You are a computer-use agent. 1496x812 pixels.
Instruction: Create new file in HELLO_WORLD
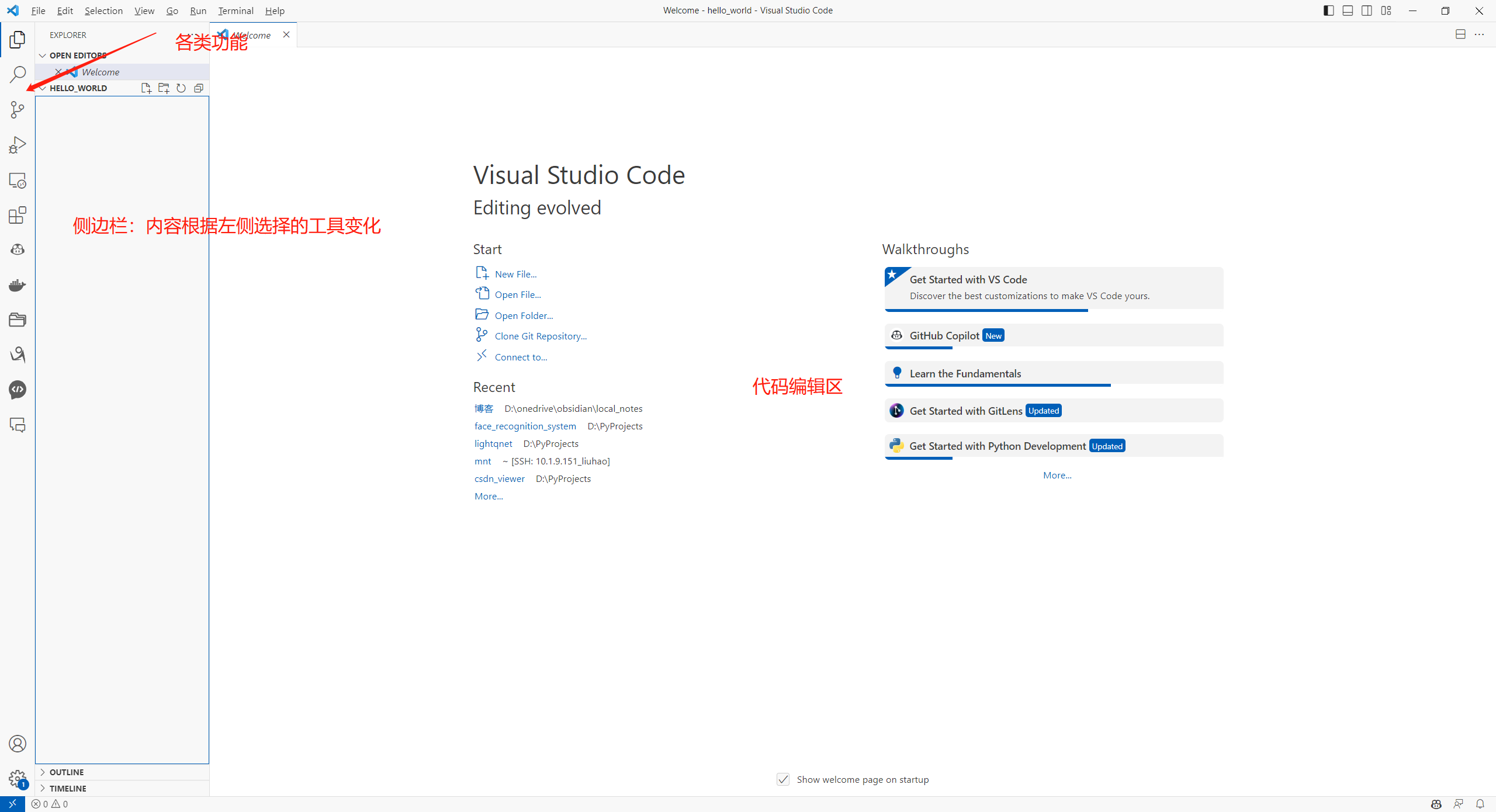pos(146,88)
